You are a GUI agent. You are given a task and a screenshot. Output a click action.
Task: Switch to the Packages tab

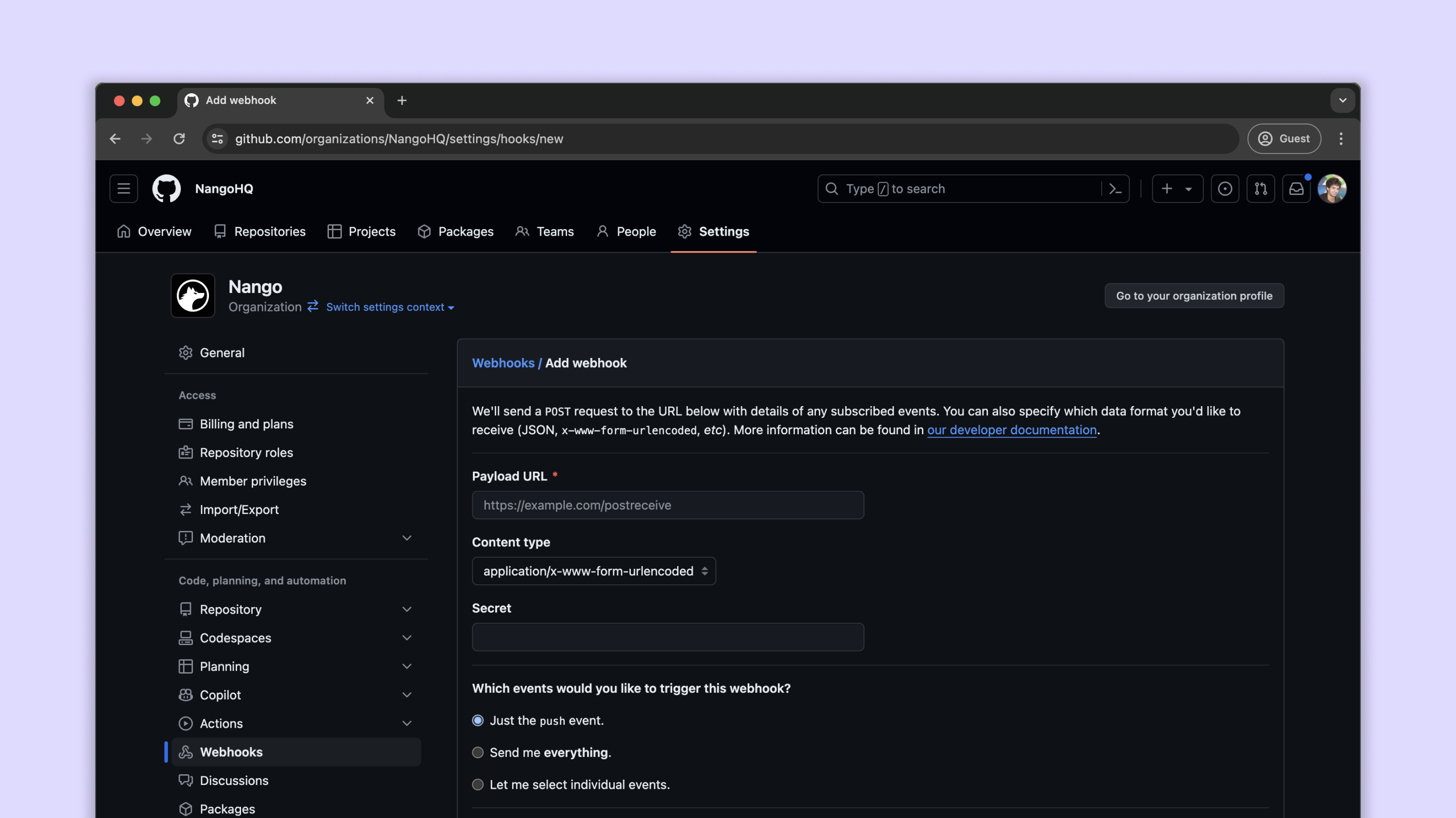(x=455, y=232)
